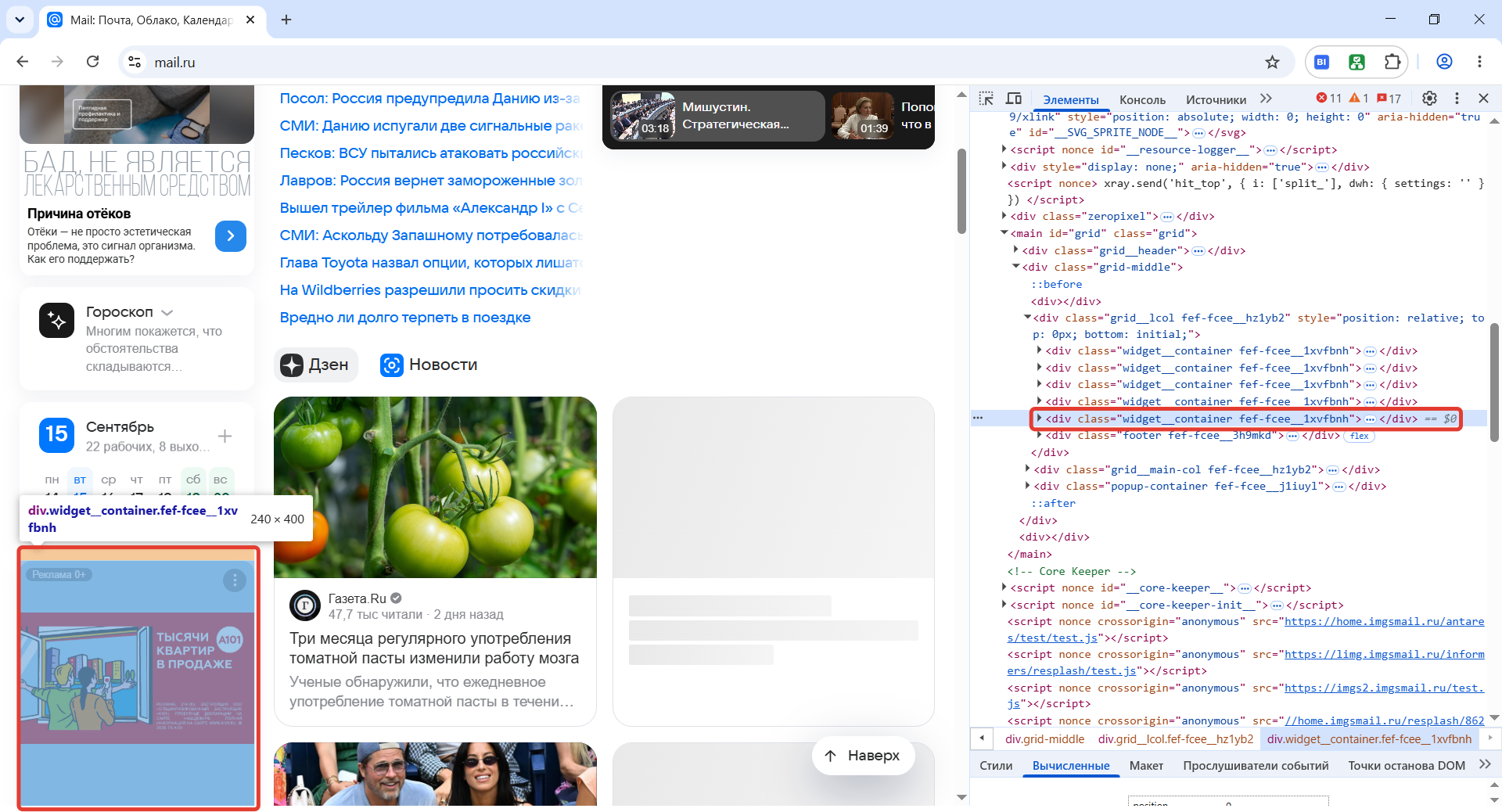This screenshot has height=812, width=1502.
Task: Open the extensions puzzle icon
Action: pyautogui.click(x=1392, y=62)
